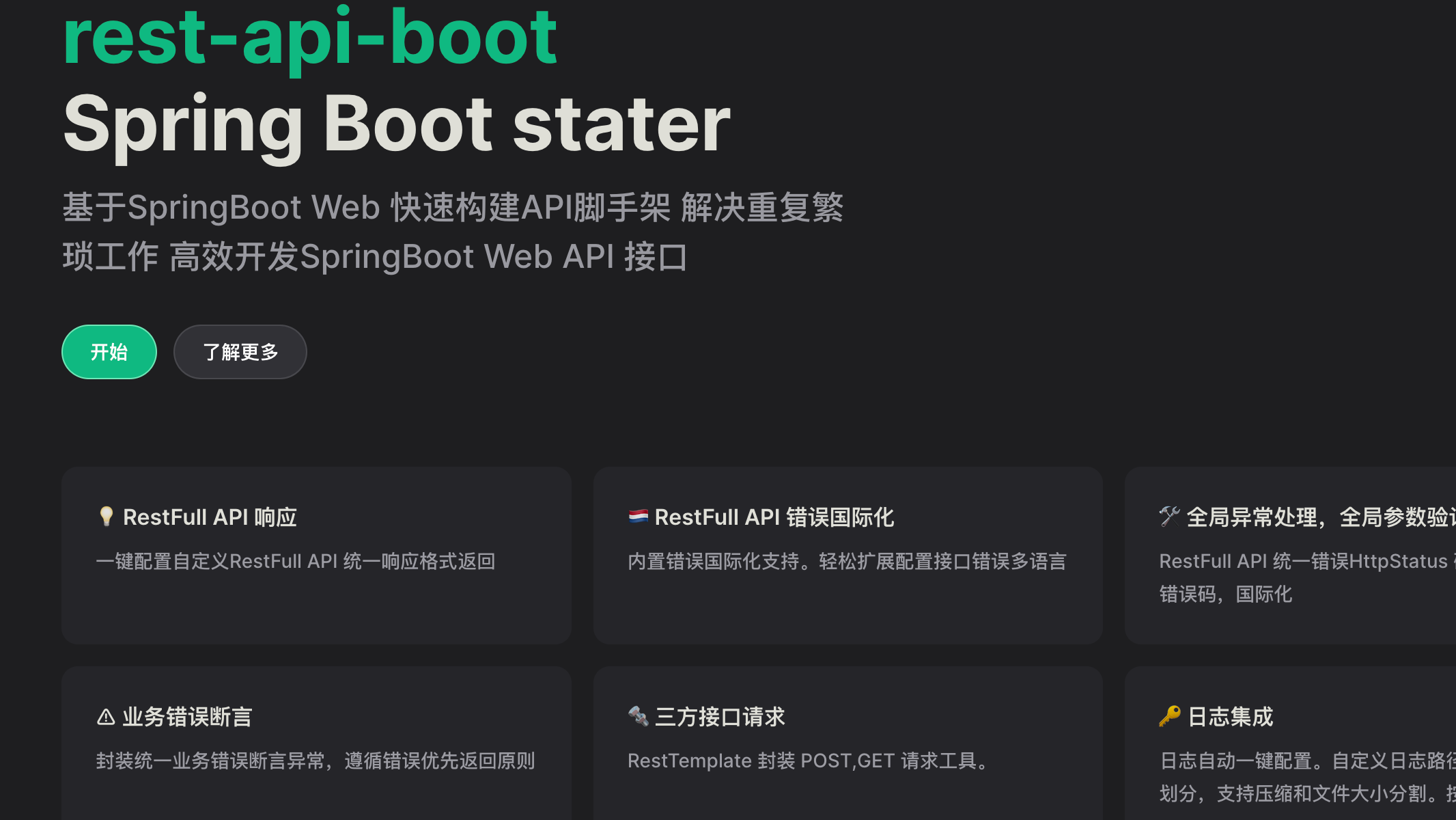
Task: Click the flag icon beside RestFull API 错误国际化
Action: coord(638,517)
